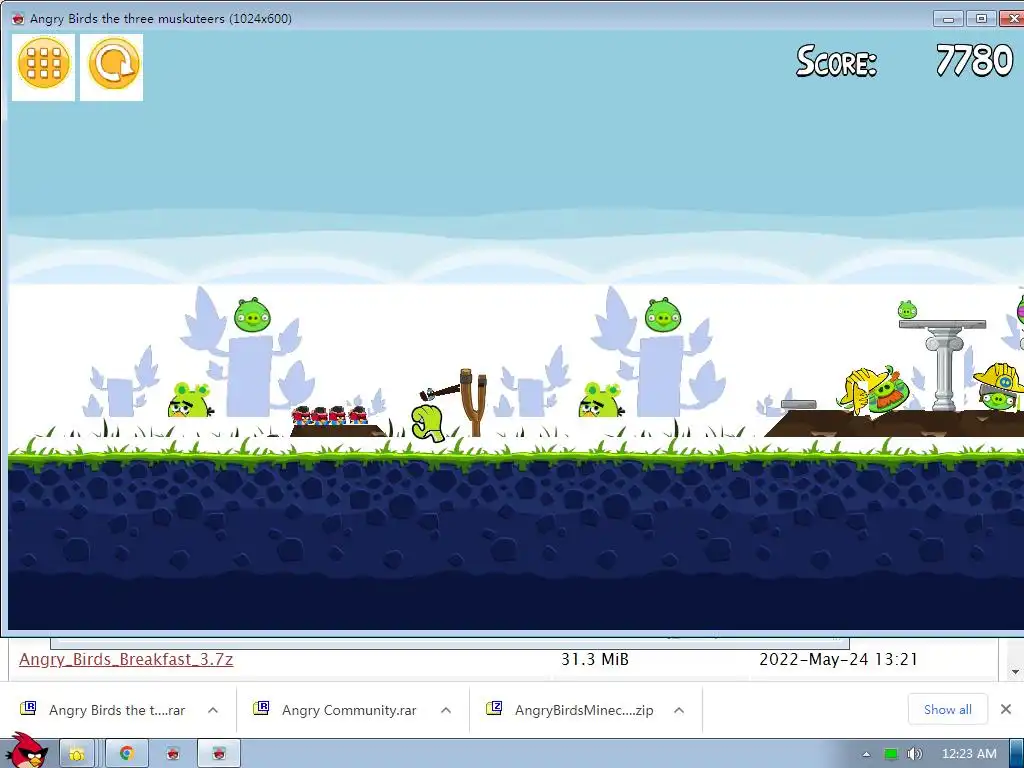Click the green pig atop center-right pillar
The image size is (1024, 768).
click(x=663, y=315)
